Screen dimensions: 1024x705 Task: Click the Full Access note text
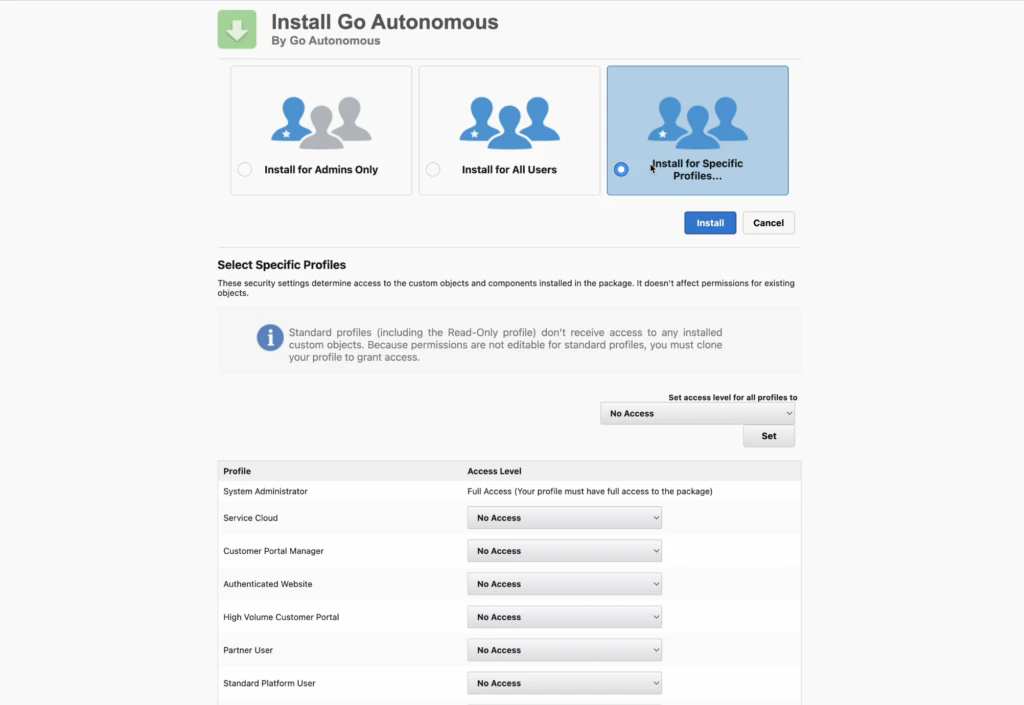tap(590, 492)
